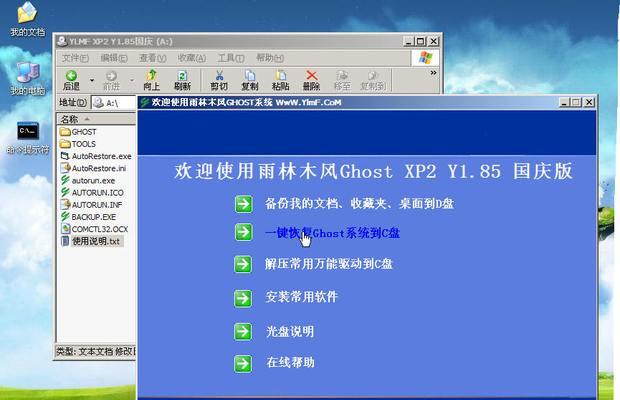This screenshot has width=620, height=400.
Task: Click 一键恢复Ghost系统到C盘 link
Action: pyautogui.click(x=333, y=233)
